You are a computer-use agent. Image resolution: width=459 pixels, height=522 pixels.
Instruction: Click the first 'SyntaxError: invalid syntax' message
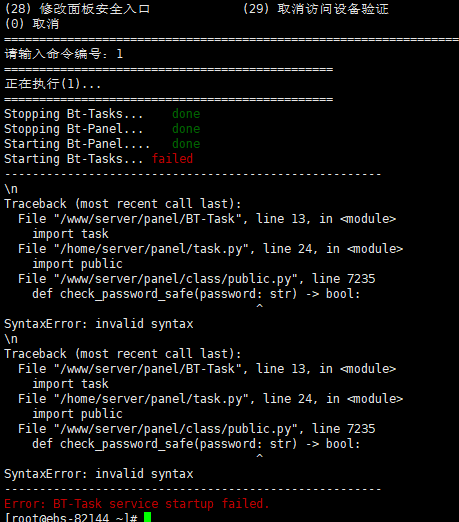tap(99, 324)
